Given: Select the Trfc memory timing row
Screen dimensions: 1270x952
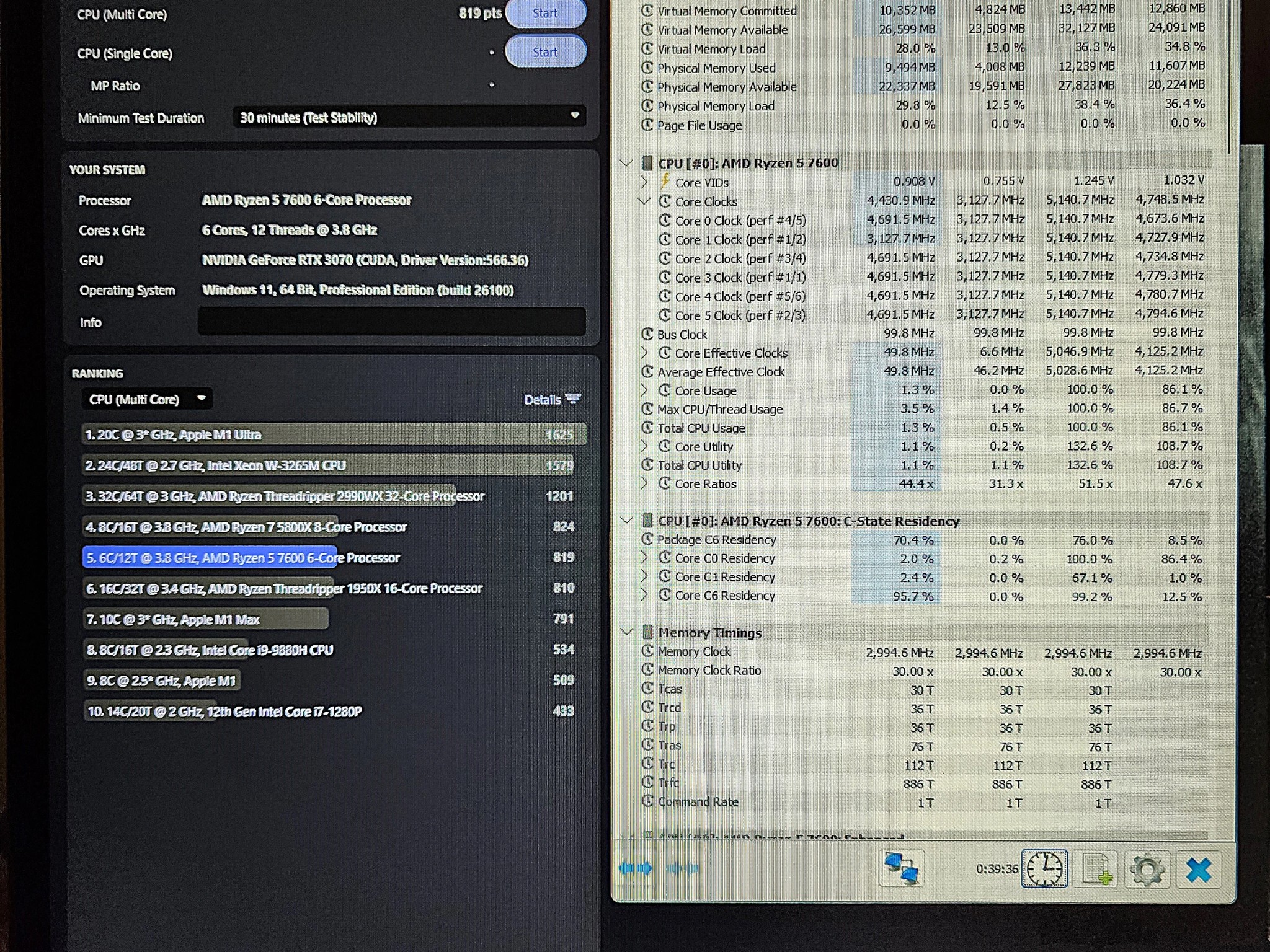Looking at the screenshot, I should (924, 783).
